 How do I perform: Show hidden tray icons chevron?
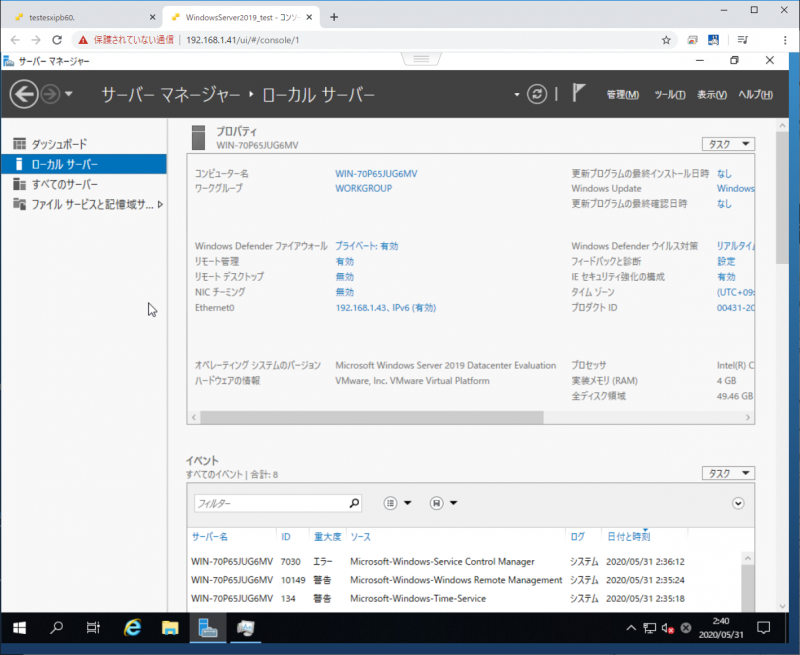631,628
